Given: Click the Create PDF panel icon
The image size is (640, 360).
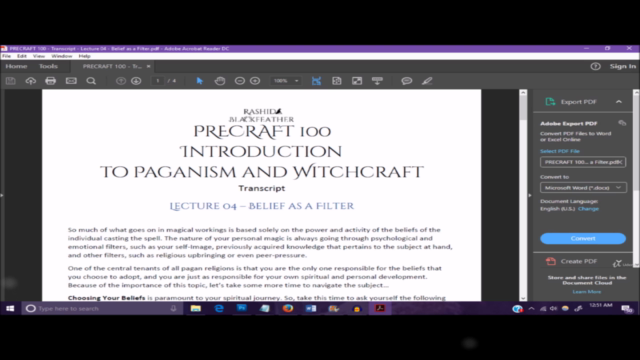Looking at the screenshot, I should tap(550, 261).
